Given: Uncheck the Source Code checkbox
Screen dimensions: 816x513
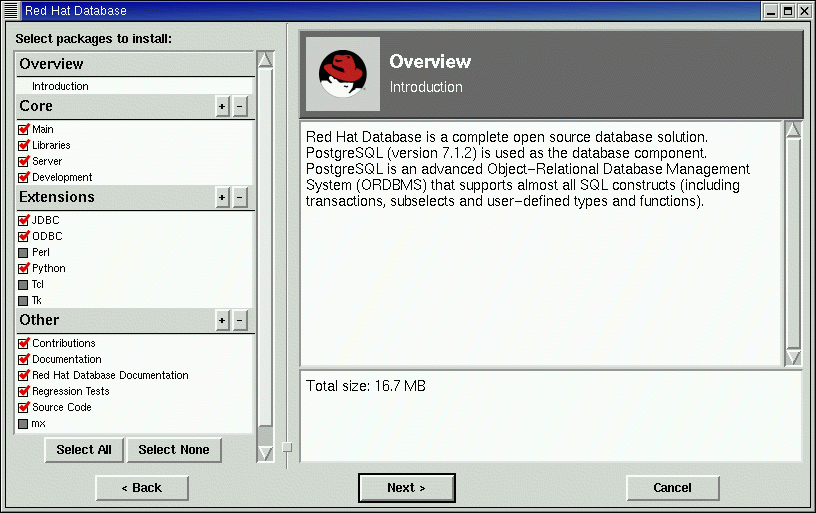Looking at the screenshot, I should pos(23,407).
